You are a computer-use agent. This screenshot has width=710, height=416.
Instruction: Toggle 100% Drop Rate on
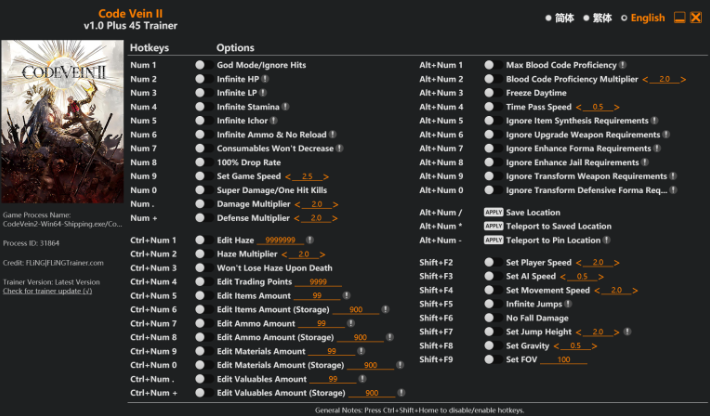pyautogui.click(x=204, y=162)
